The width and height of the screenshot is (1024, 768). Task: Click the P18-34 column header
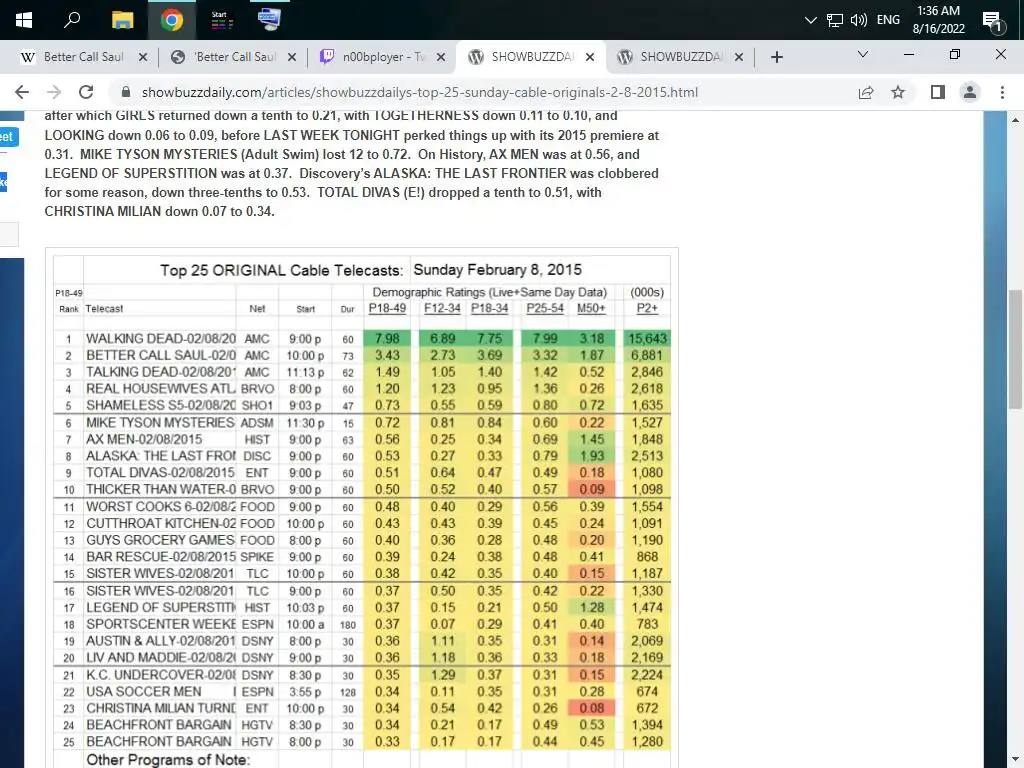point(490,308)
